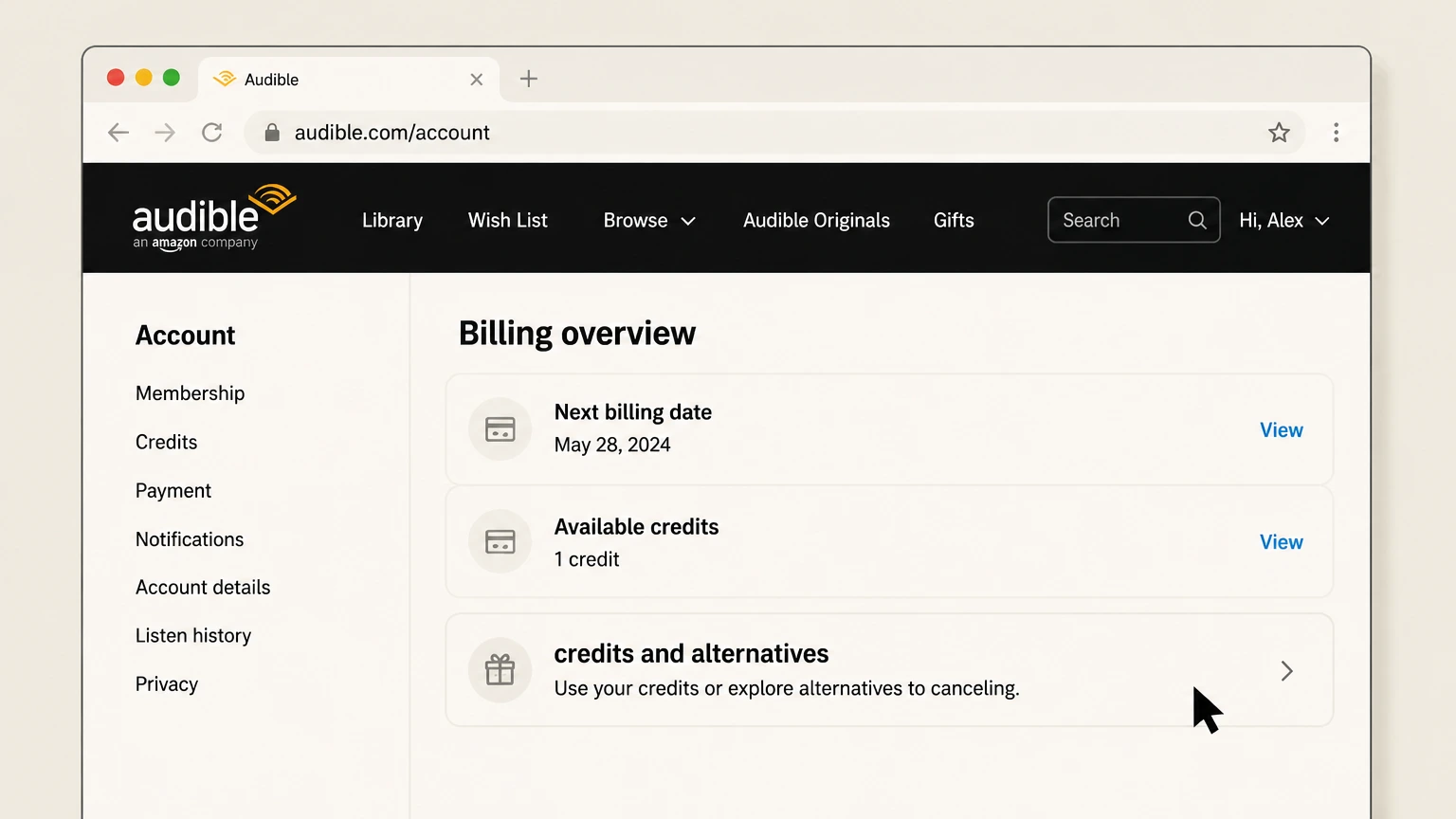Screen dimensions: 1456x819
Task: Click the Available credits label
Action: pyautogui.click(x=636, y=527)
